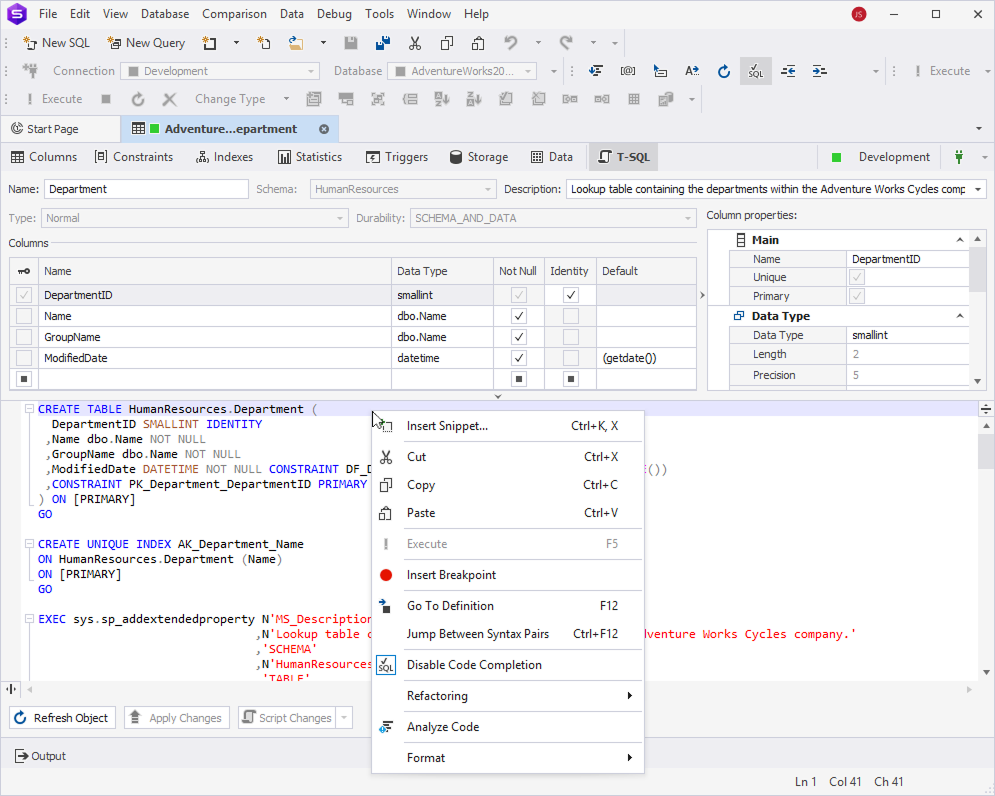Collapse the Main properties section

tap(959, 240)
